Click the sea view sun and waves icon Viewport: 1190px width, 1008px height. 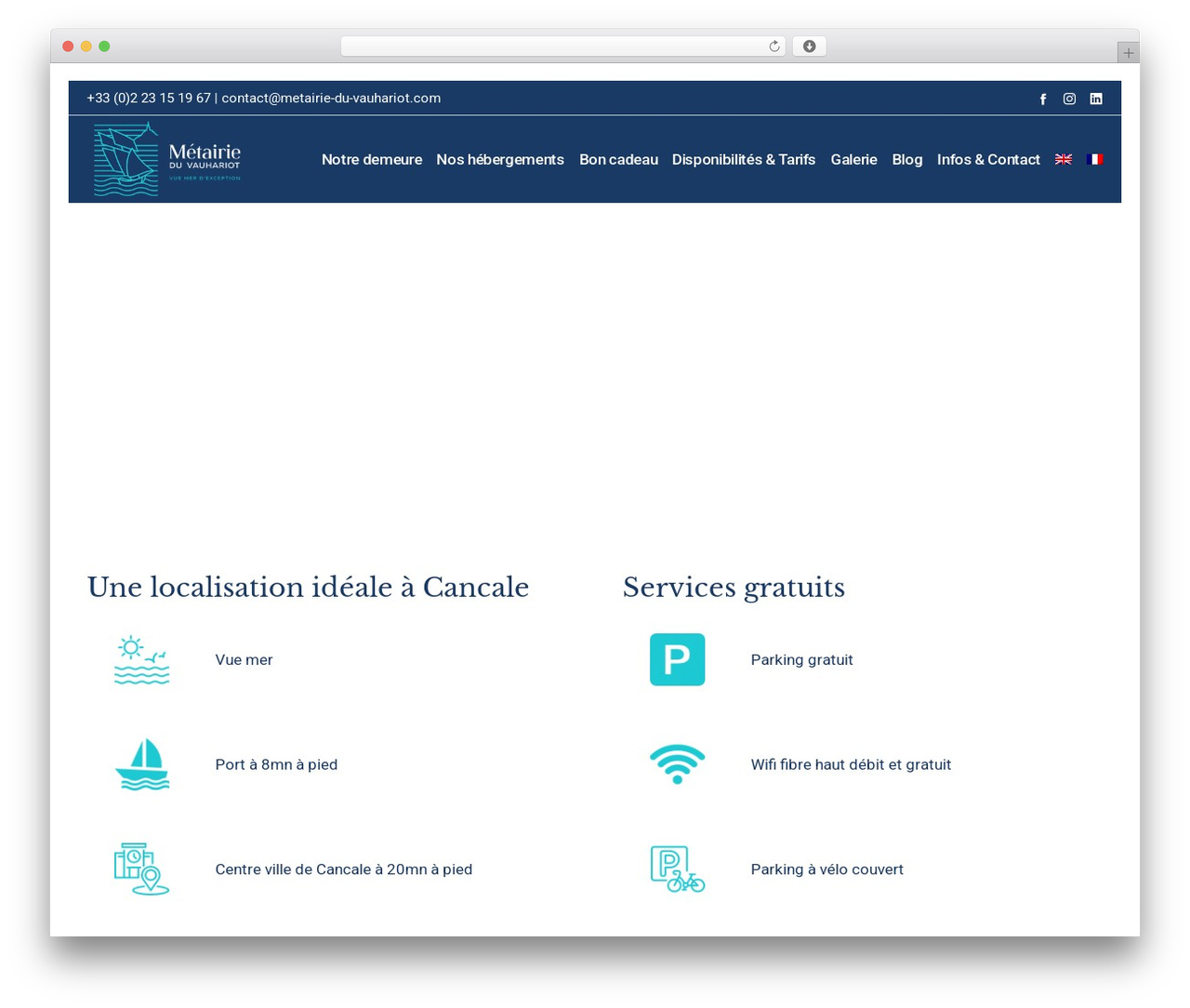141,659
